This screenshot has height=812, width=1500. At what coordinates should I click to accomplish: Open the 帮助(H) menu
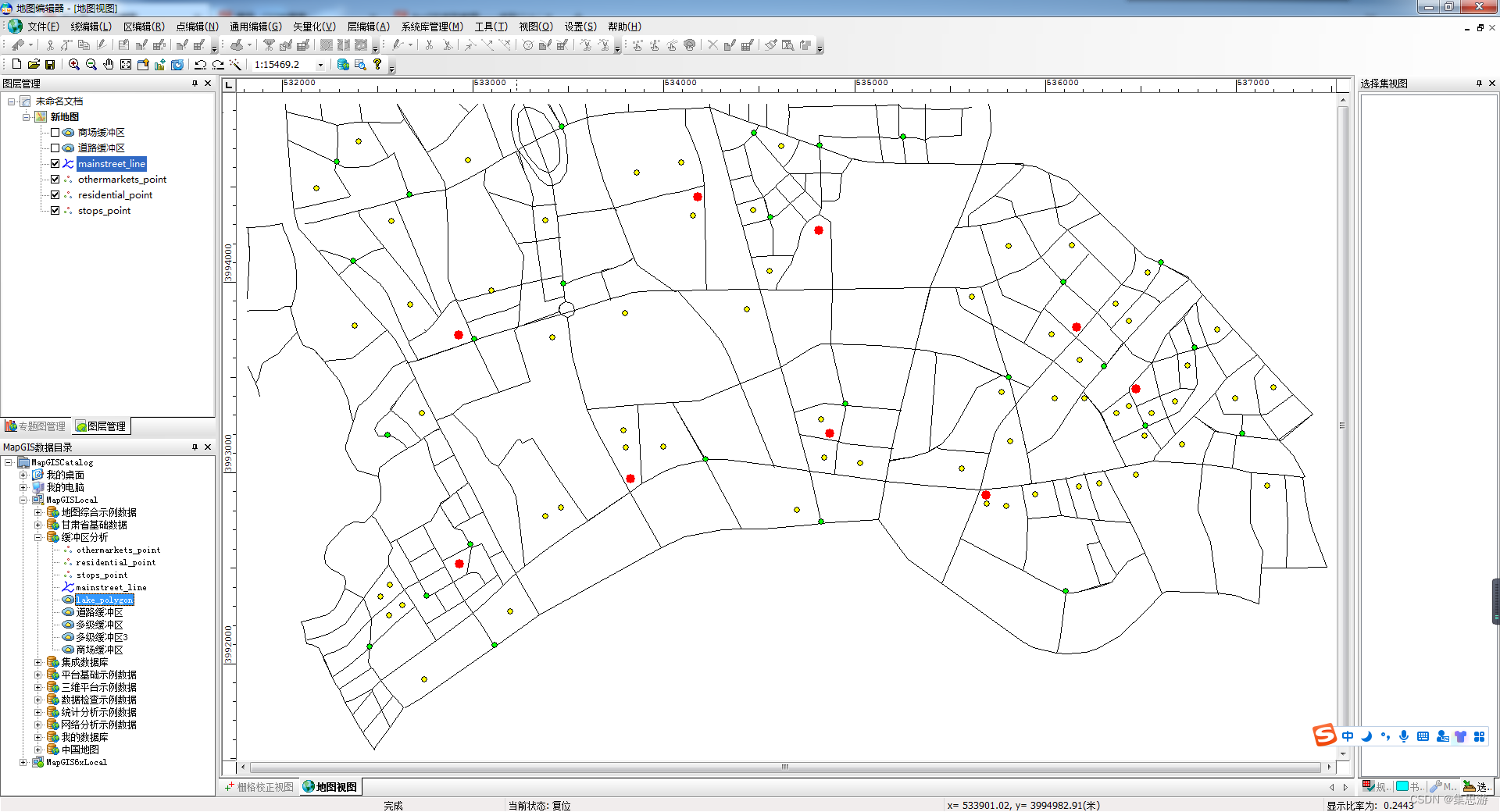(624, 27)
